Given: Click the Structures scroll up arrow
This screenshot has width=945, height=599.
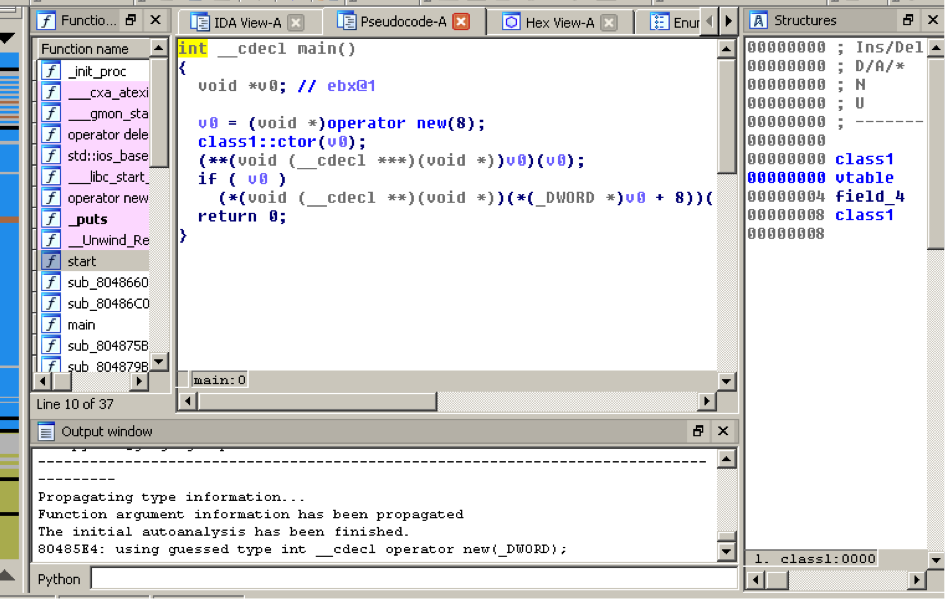Looking at the screenshot, I should (x=935, y=47).
